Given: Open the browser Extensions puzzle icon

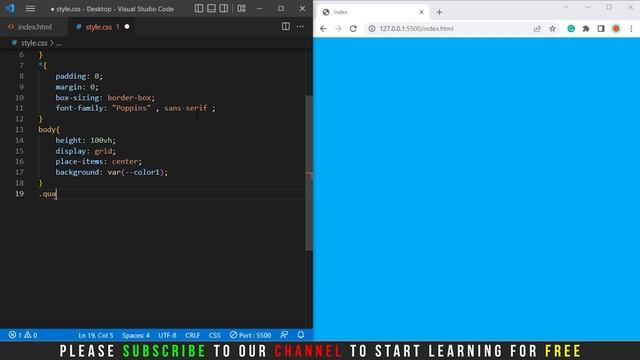Looking at the screenshot, I should [586, 29].
